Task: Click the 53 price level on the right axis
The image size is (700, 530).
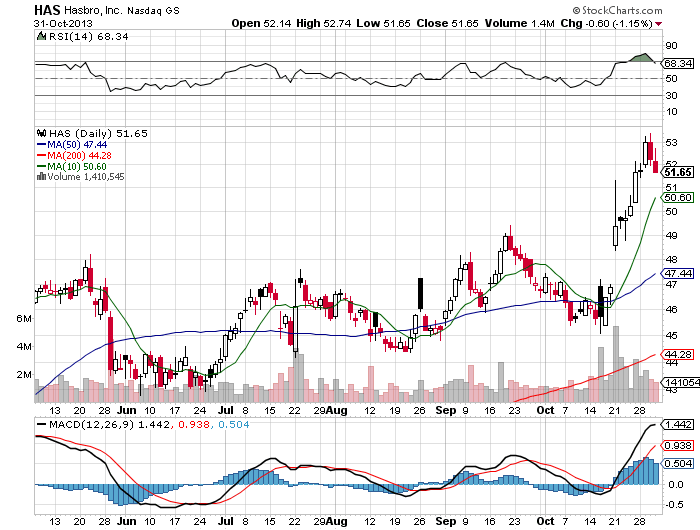Action: tap(671, 143)
